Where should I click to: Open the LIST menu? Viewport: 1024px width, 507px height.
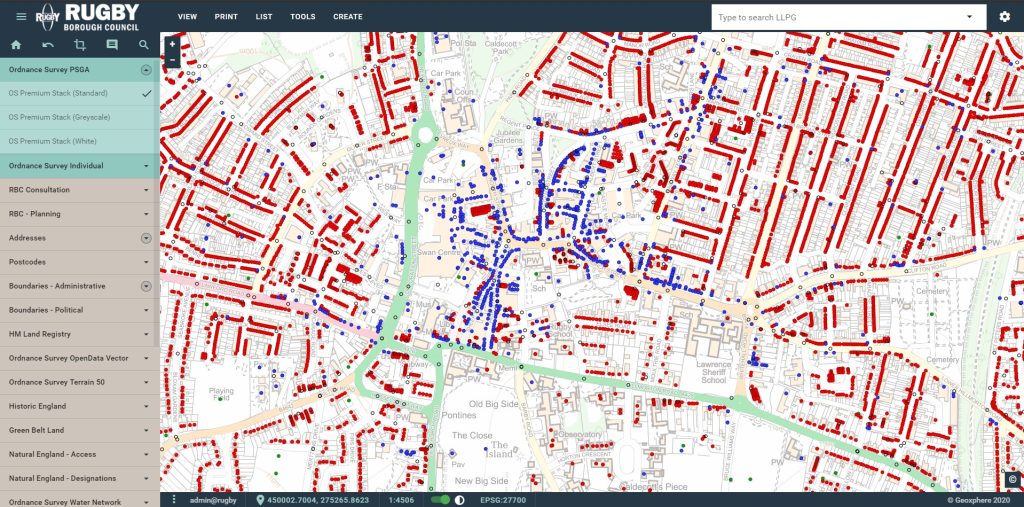click(264, 17)
